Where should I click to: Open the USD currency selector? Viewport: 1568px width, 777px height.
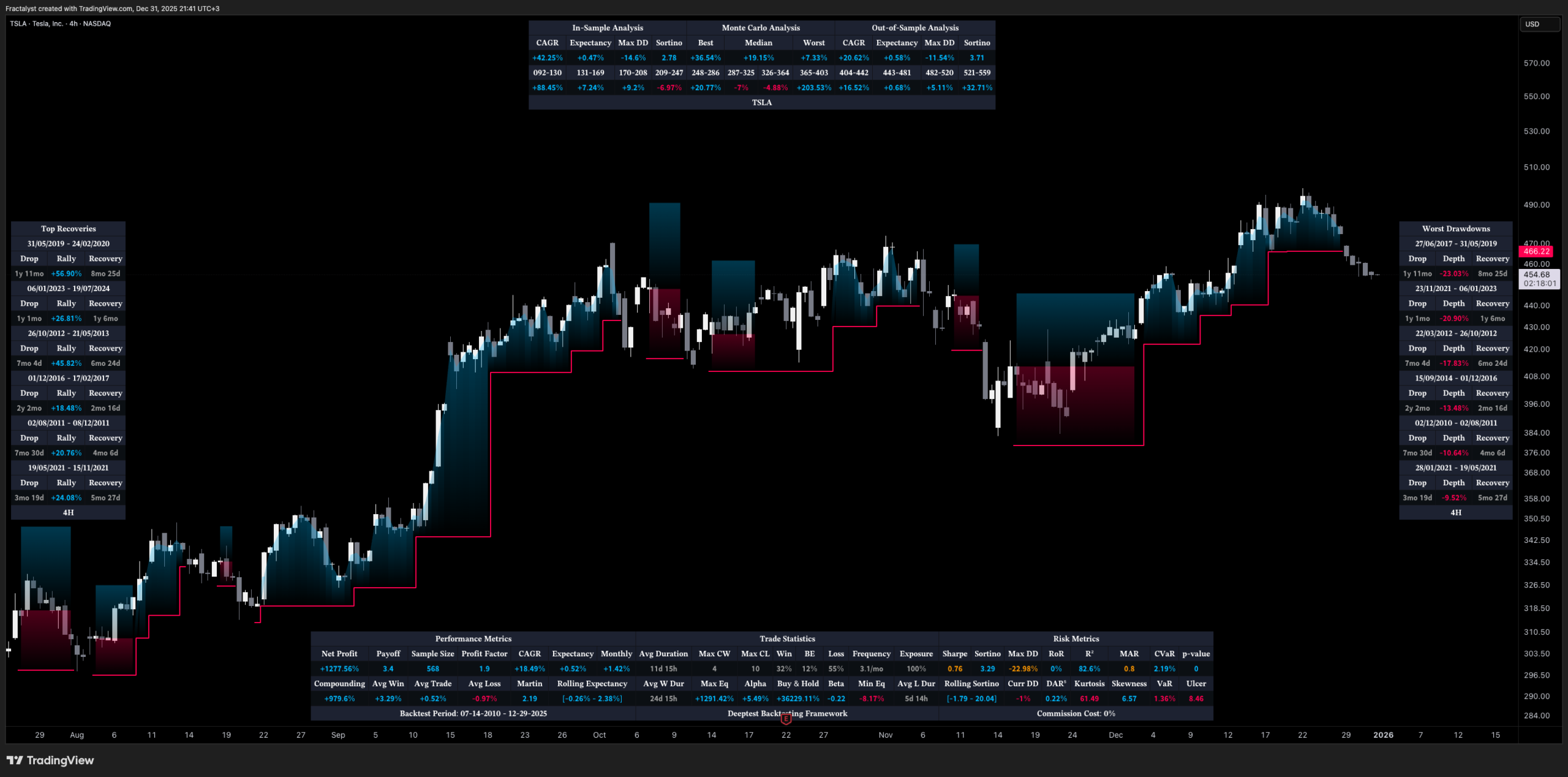(1540, 24)
